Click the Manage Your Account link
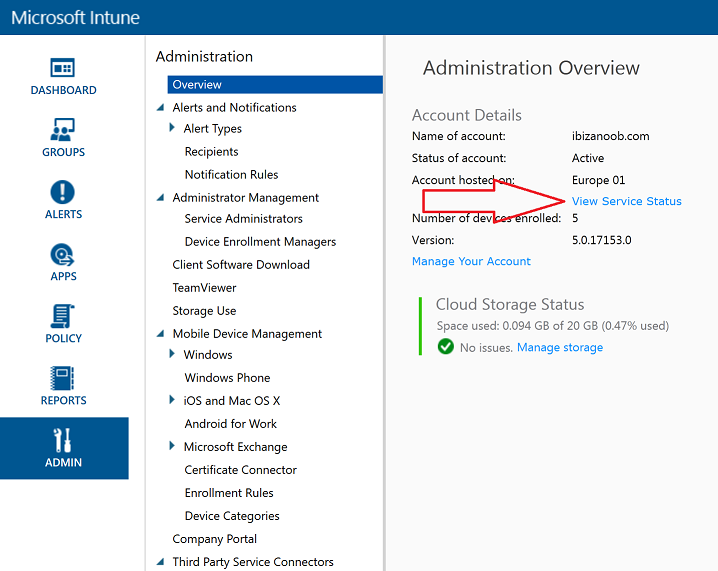 [x=471, y=261]
